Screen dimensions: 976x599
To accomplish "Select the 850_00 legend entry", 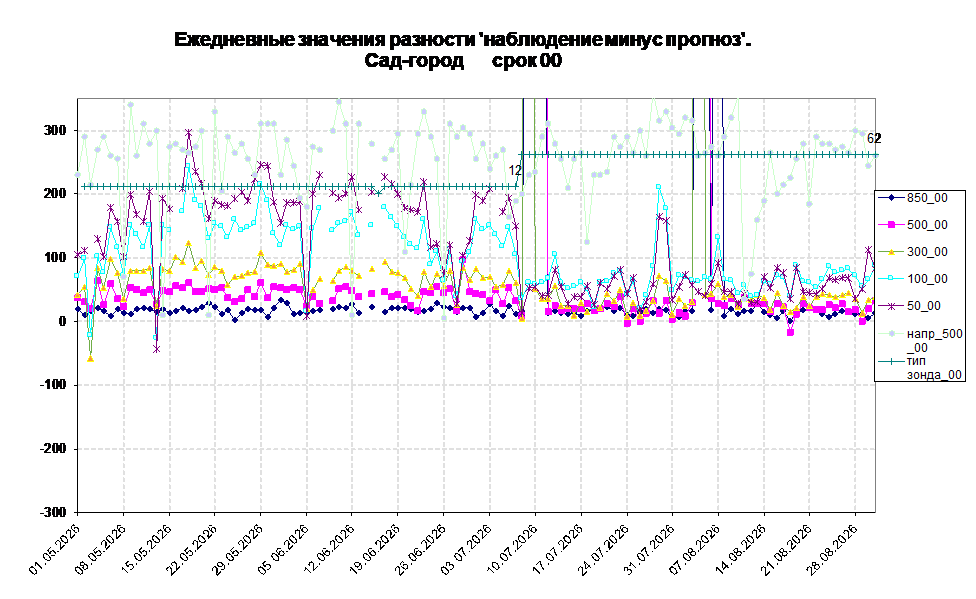I will point(913,198).
